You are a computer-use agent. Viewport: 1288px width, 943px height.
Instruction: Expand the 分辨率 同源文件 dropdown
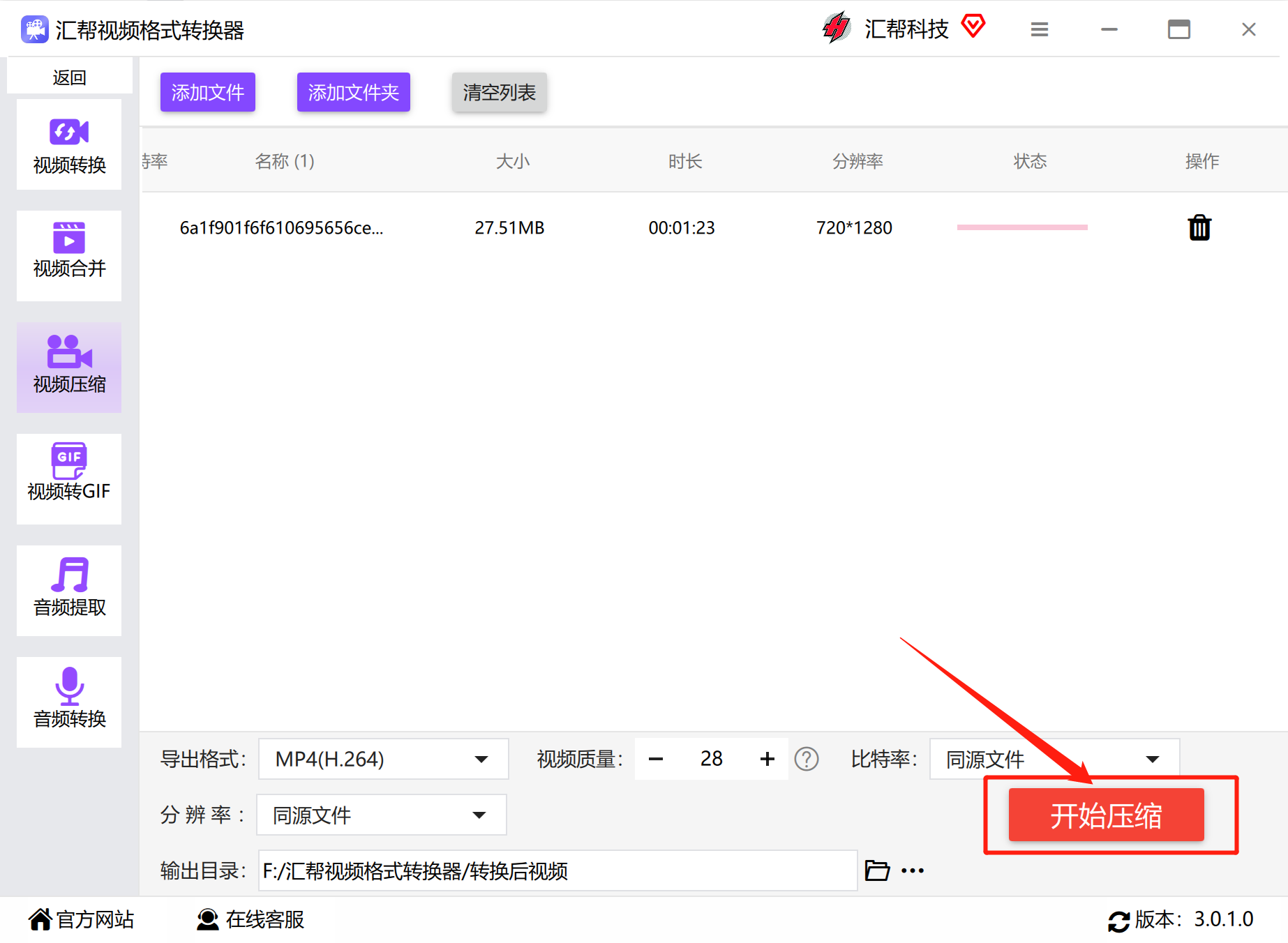[x=382, y=815]
